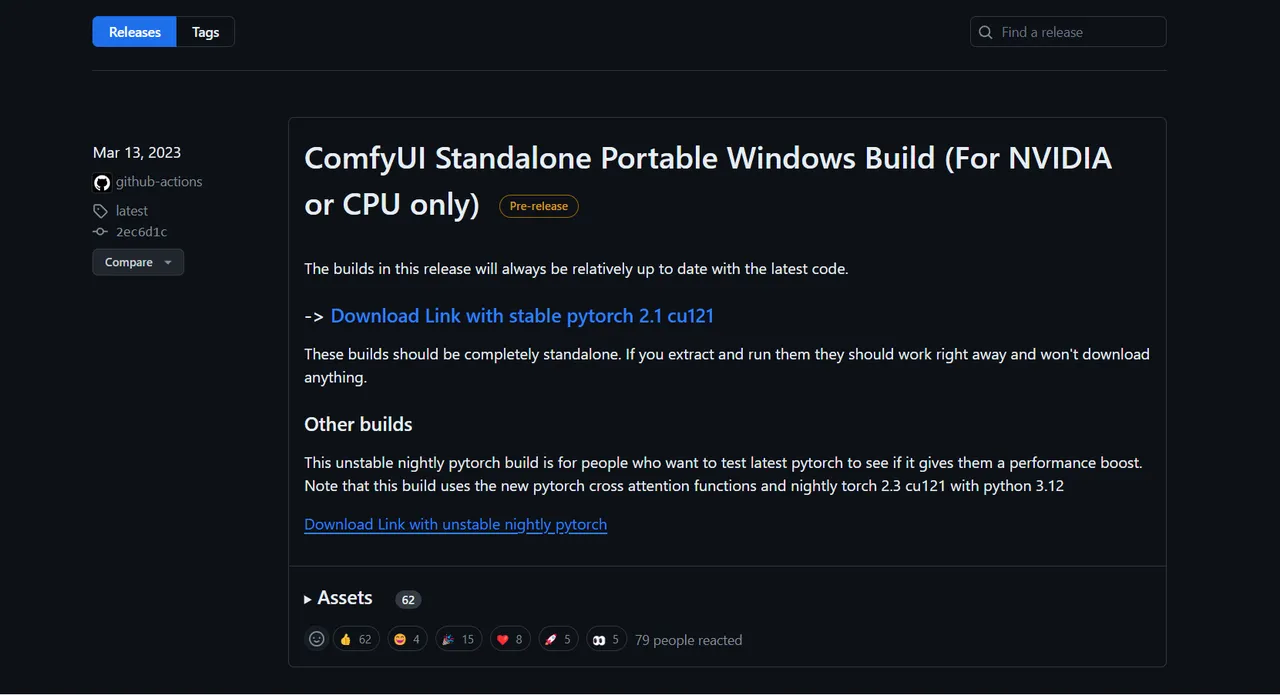The height and width of the screenshot is (695, 1280).
Task: Select the Releases tab
Action: point(135,32)
